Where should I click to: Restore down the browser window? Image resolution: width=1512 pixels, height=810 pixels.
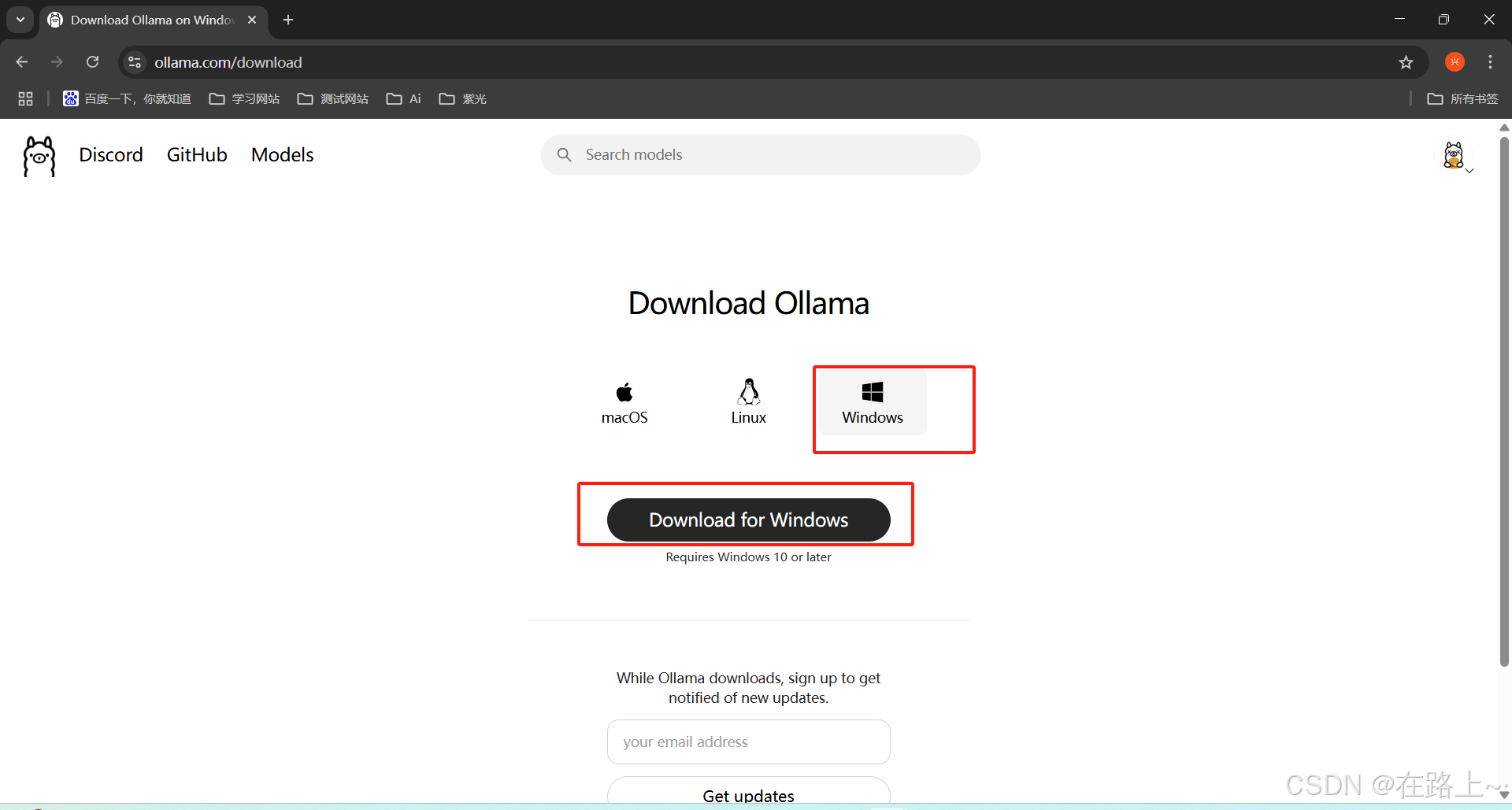click(1443, 19)
